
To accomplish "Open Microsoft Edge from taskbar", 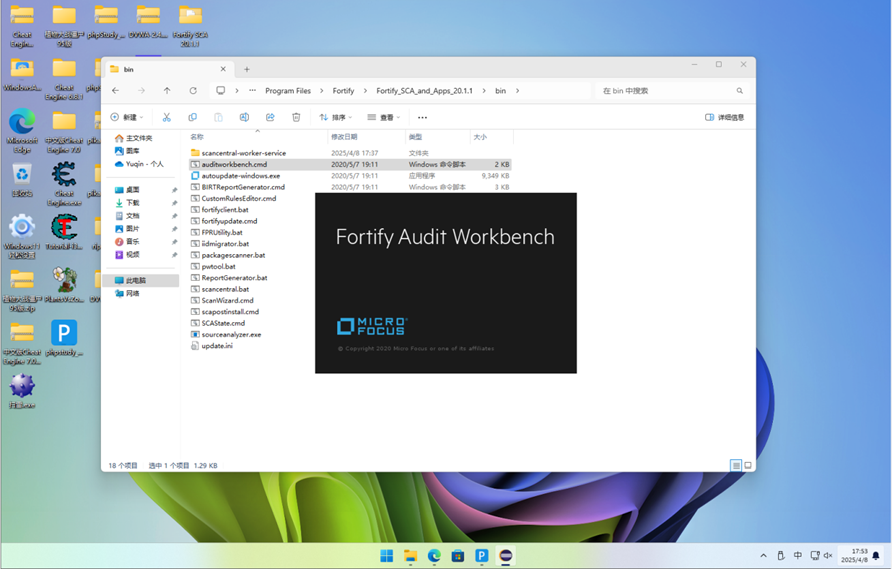I will [434, 556].
